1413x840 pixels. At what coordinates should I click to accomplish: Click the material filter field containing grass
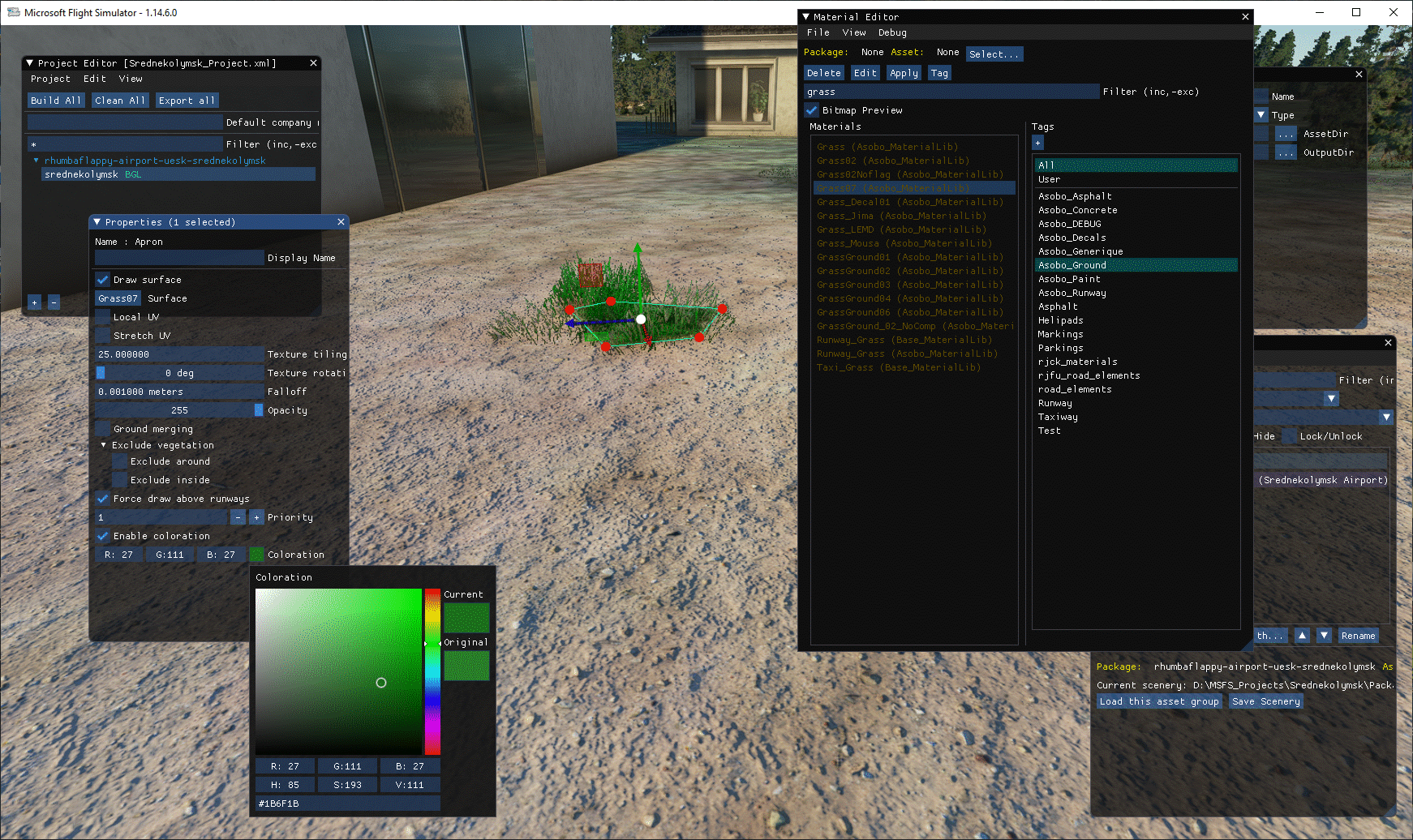[951, 92]
